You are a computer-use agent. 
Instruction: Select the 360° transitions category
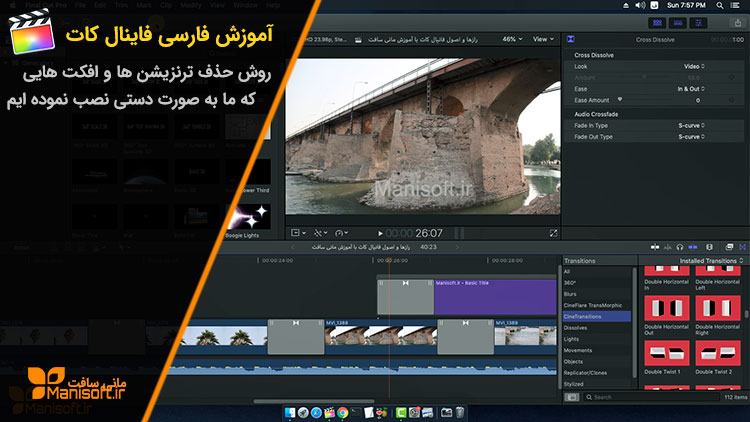[x=596, y=283]
